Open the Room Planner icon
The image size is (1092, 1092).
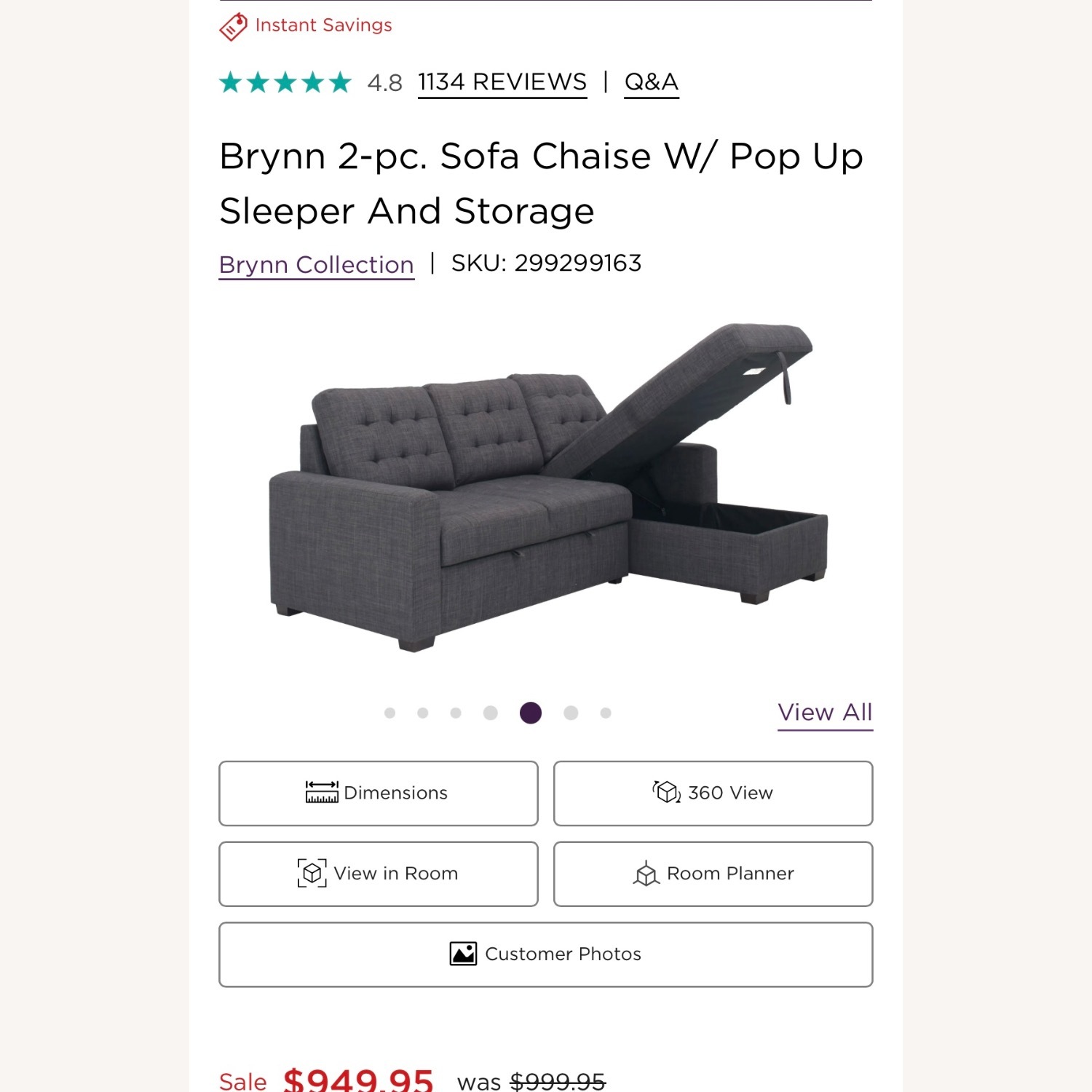[x=645, y=874]
